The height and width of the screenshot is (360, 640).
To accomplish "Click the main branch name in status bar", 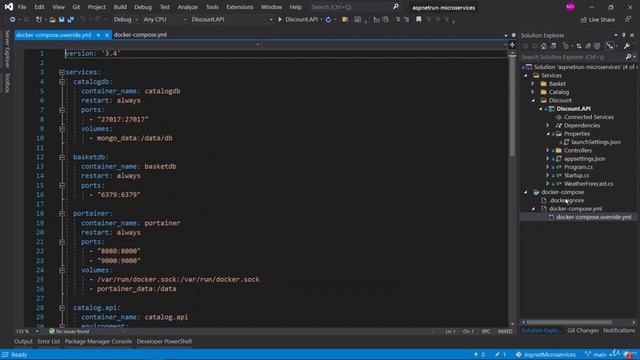I will click(600, 355).
